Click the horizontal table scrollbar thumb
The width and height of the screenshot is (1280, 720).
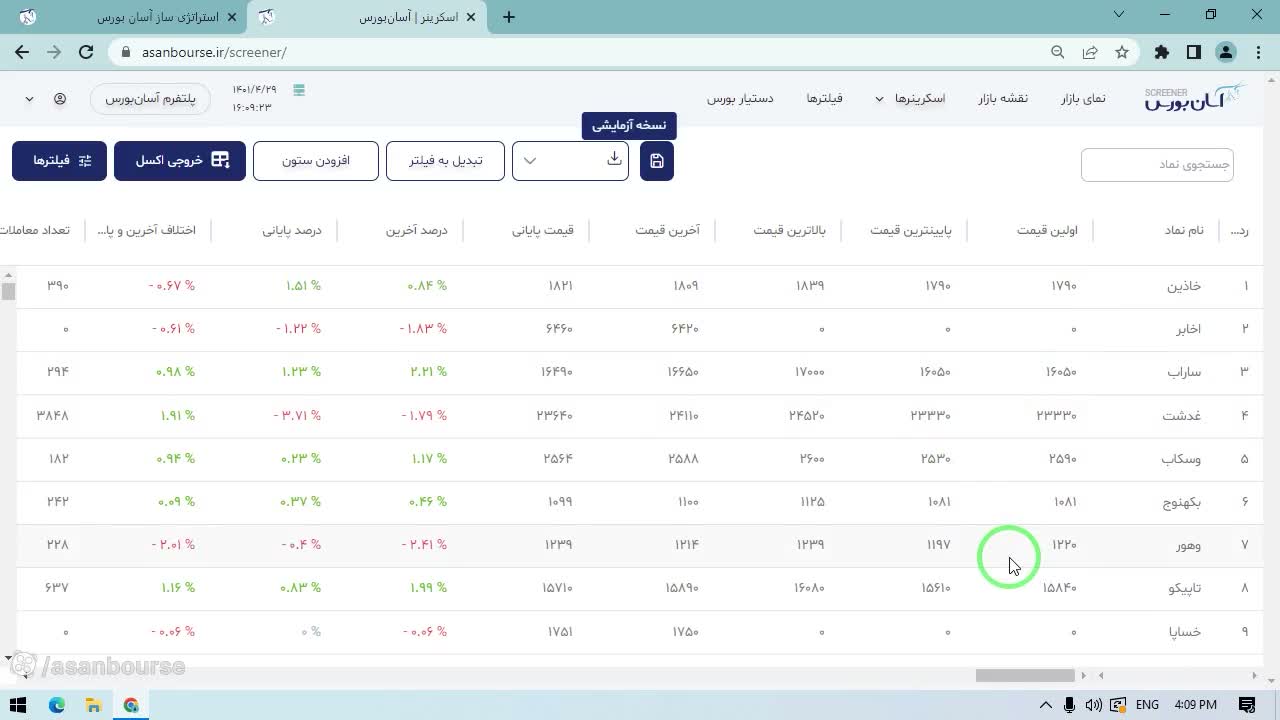[x=1025, y=675]
